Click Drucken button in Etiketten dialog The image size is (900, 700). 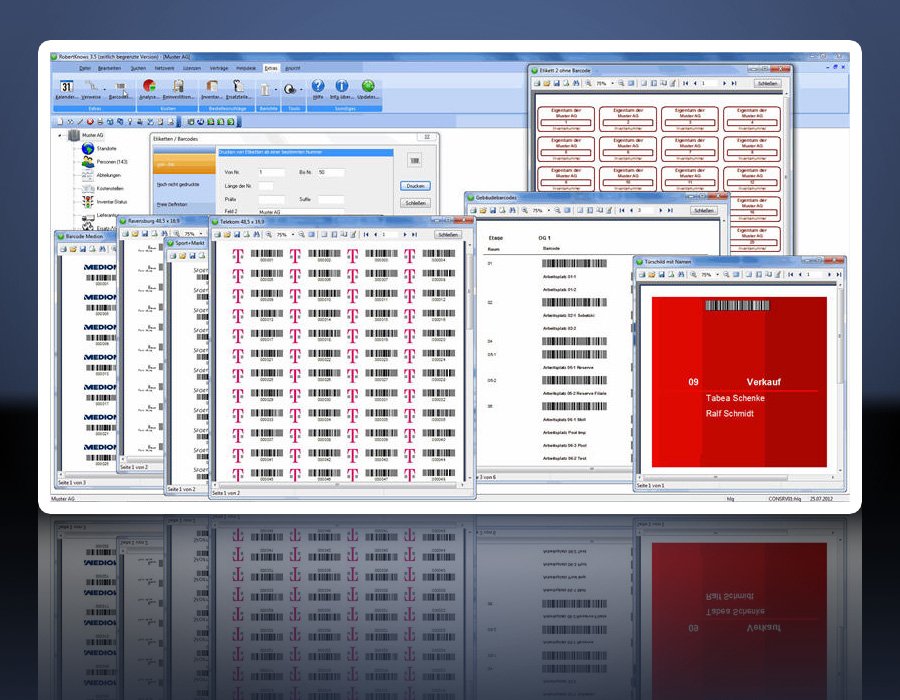click(x=415, y=186)
